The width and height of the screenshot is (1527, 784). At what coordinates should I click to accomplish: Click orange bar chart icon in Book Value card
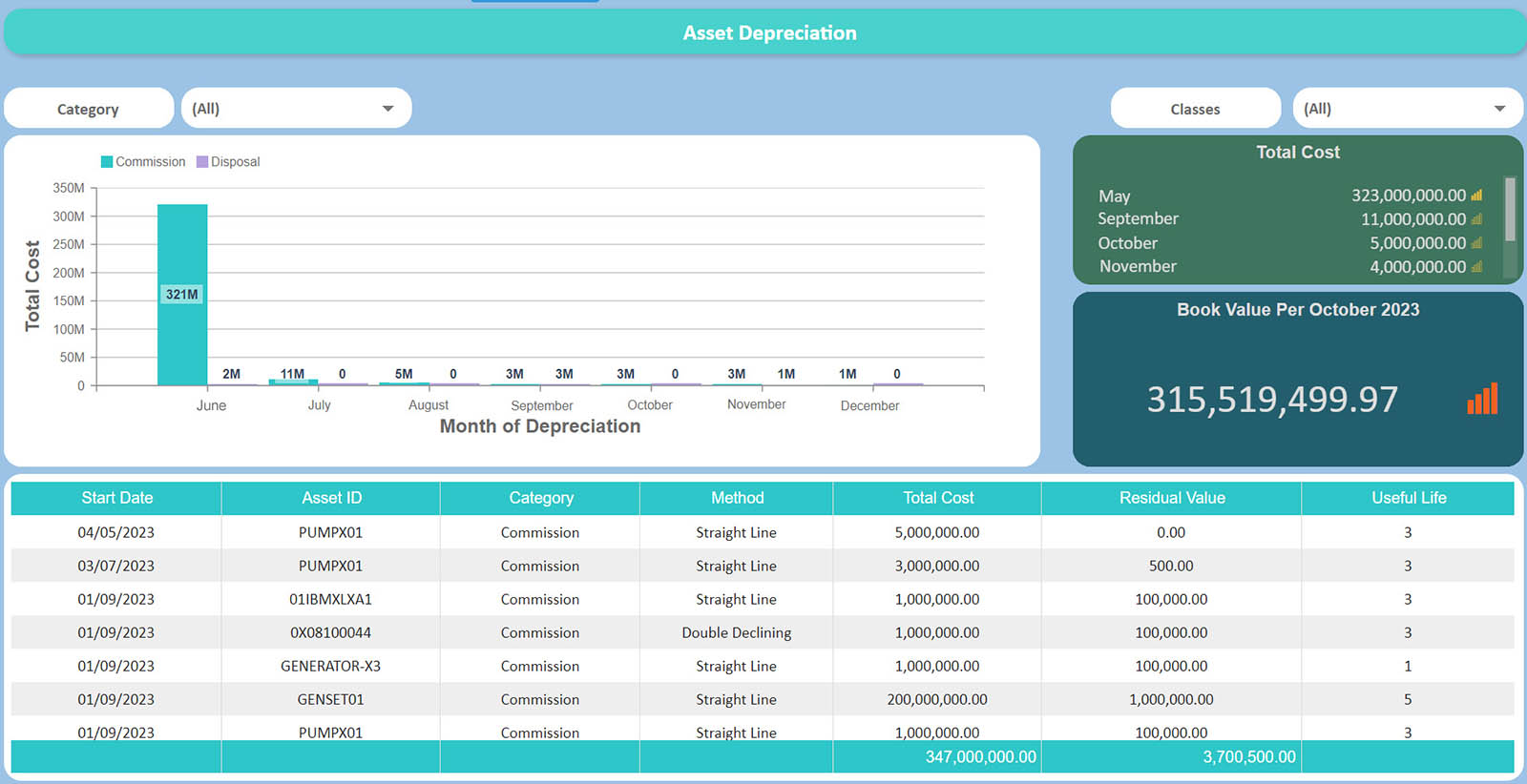(1482, 399)
